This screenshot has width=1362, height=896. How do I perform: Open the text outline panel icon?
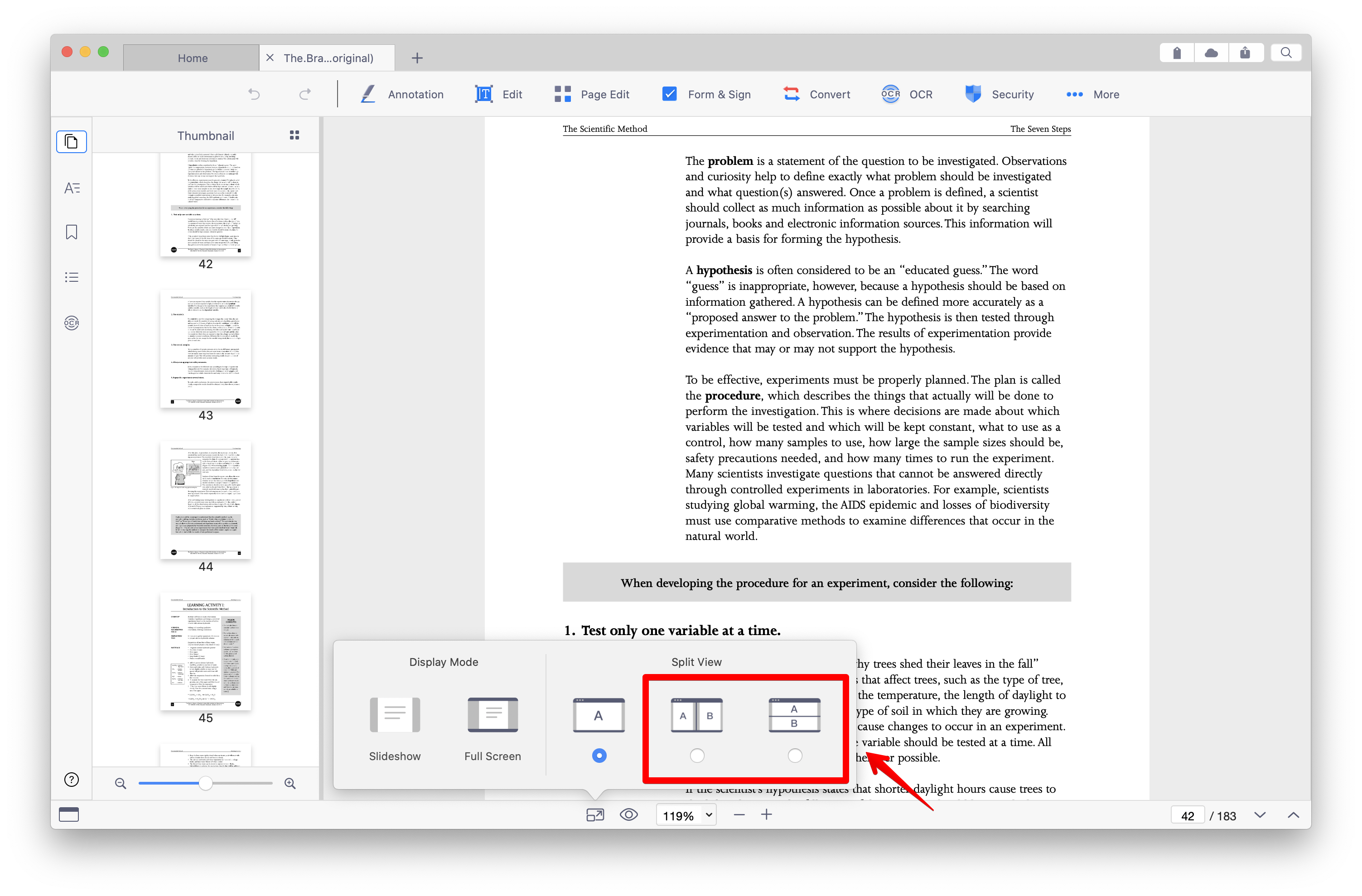(72, 188)
